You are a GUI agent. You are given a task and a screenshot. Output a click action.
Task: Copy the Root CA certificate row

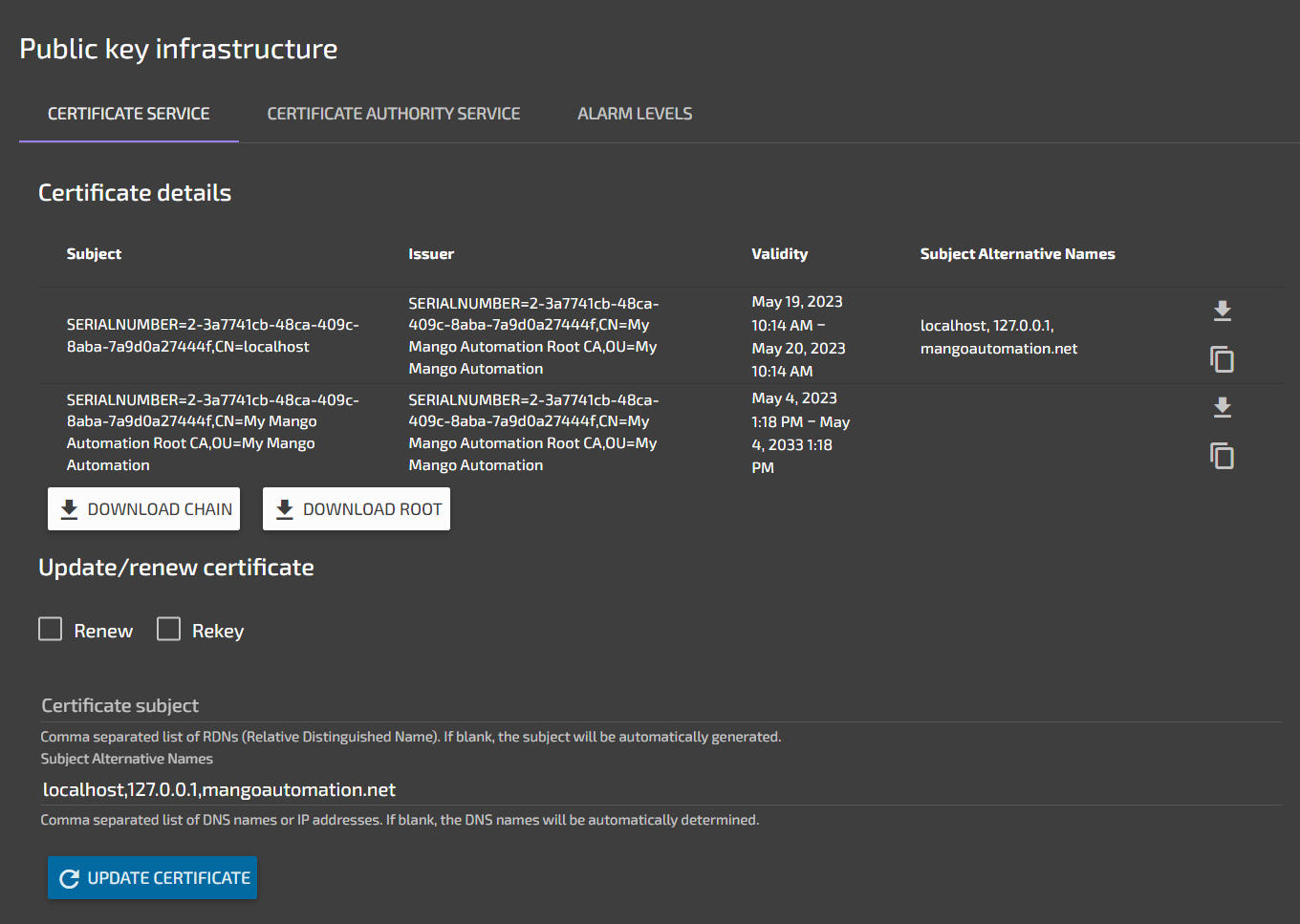click(1222, 456)
